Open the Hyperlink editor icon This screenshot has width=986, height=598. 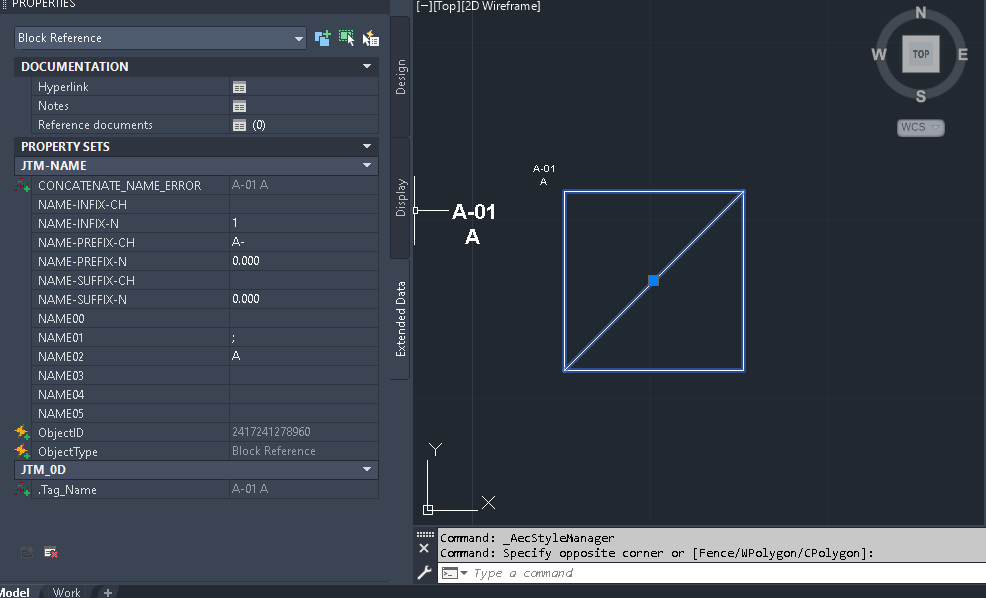239,87
